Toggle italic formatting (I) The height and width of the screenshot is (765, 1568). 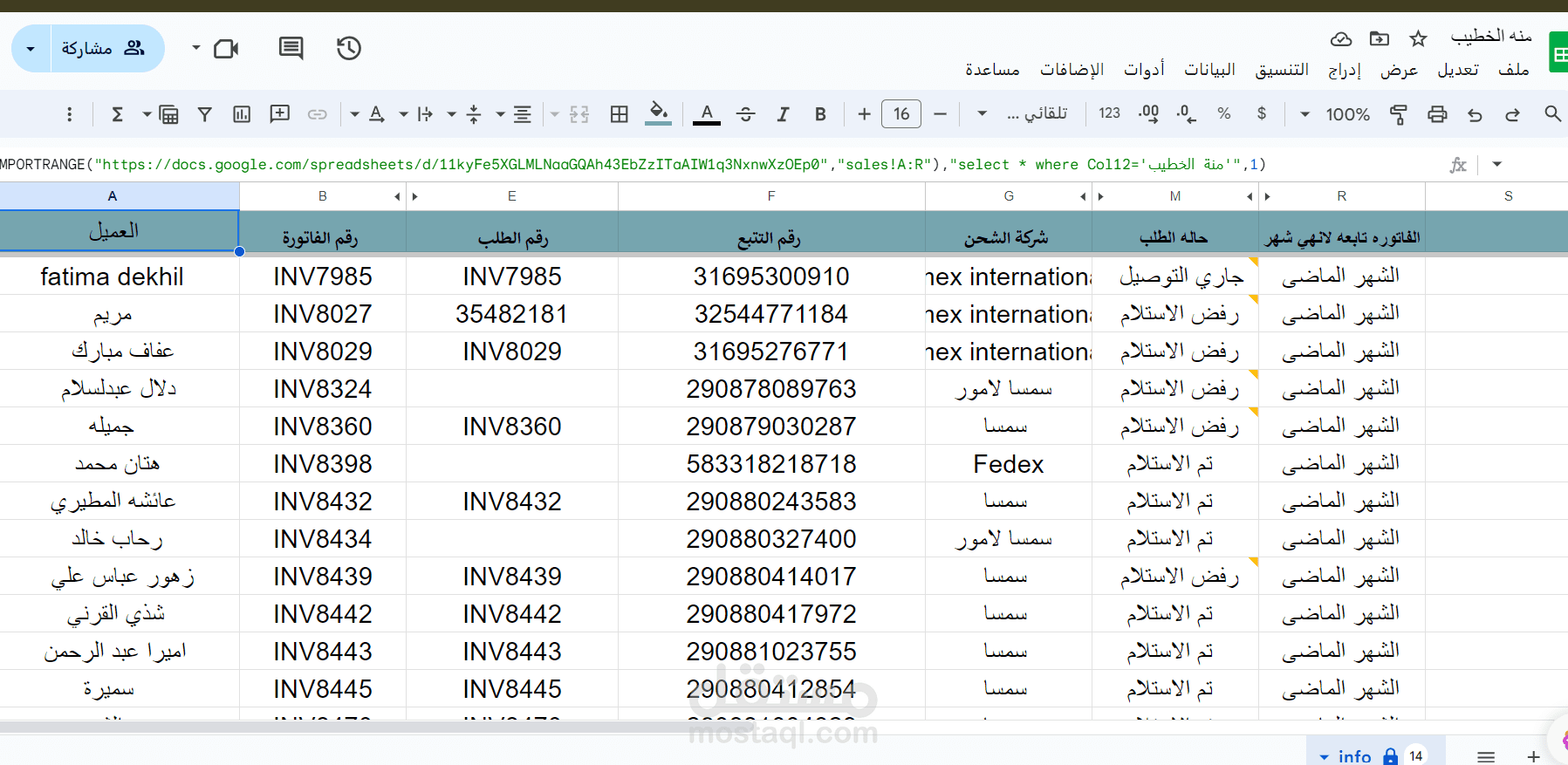(783, 114)
